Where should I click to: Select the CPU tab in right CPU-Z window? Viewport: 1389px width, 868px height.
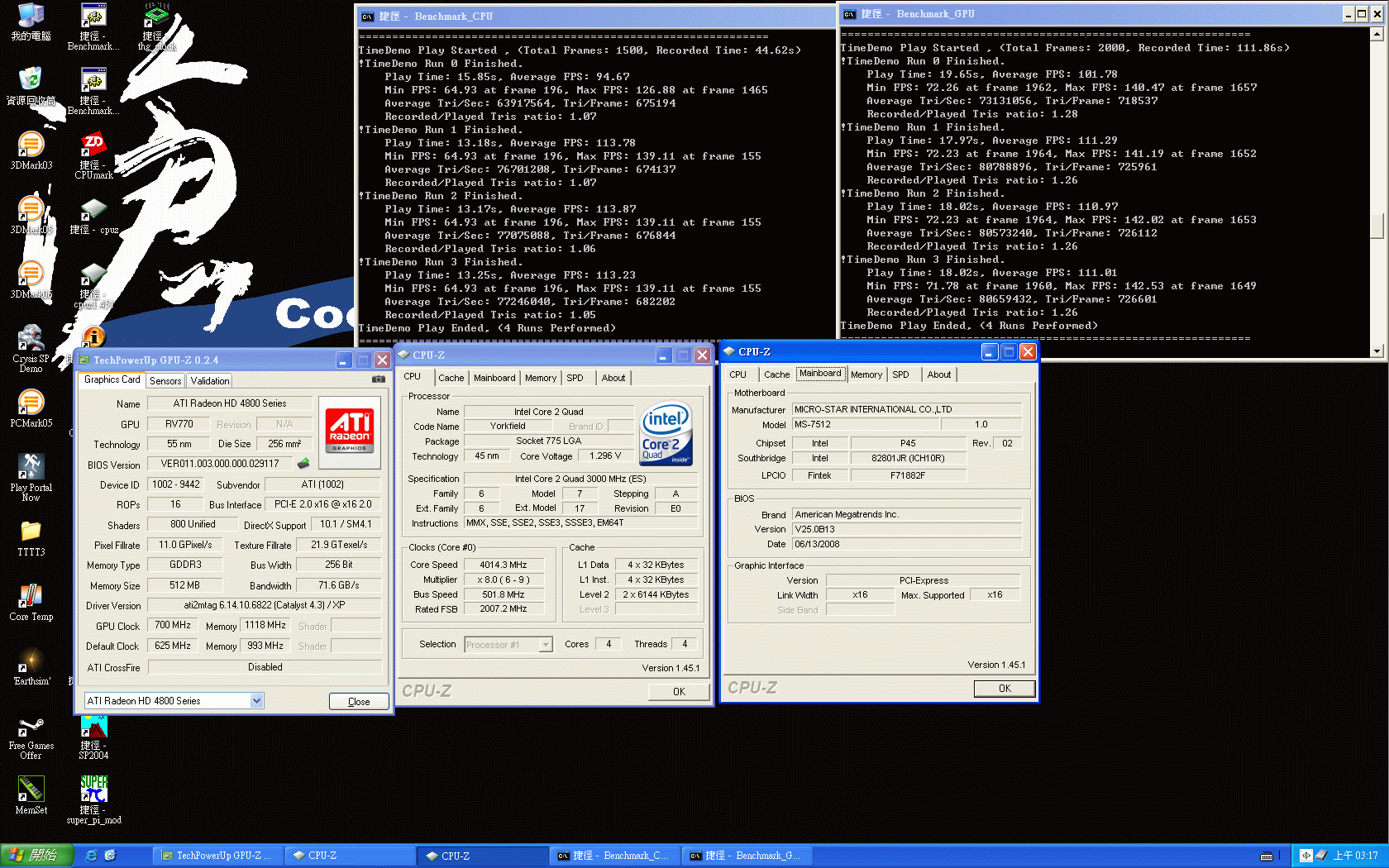click(737, 374)
